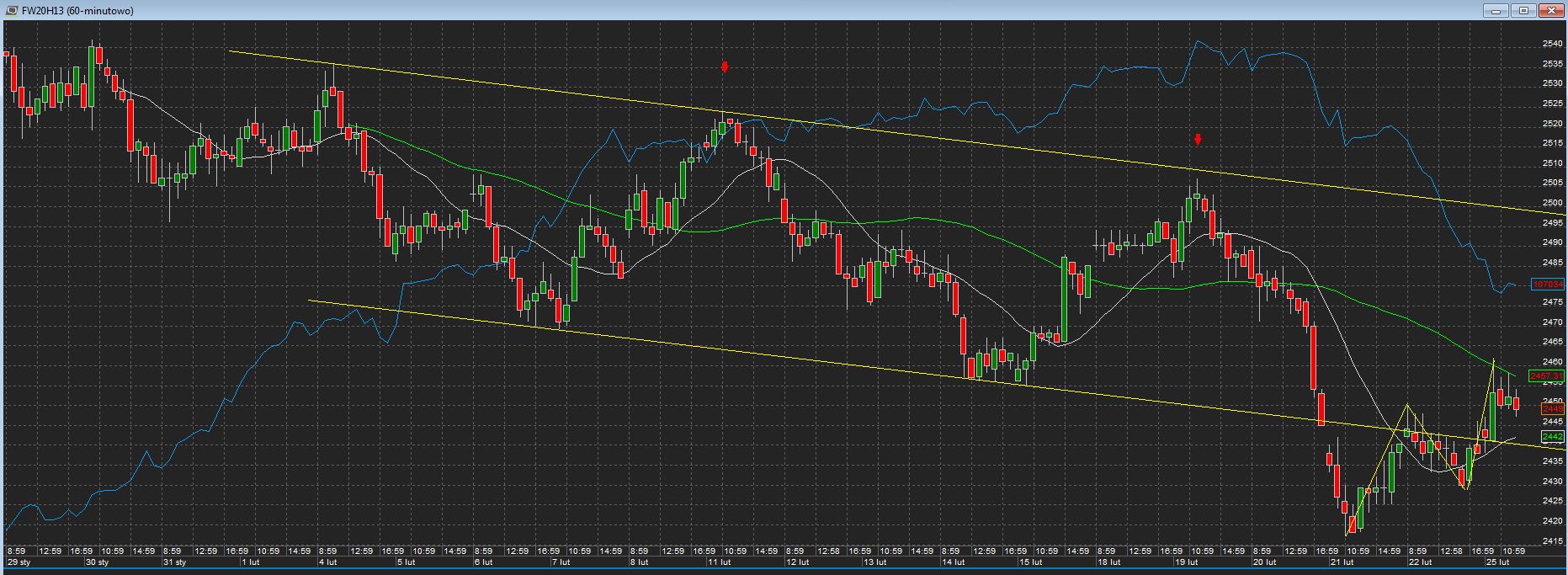Click the red sell arrow marker near 11 lut
Image resolution: width=1568 pixels, height=575 pixels.
click(x=725, y=67)
